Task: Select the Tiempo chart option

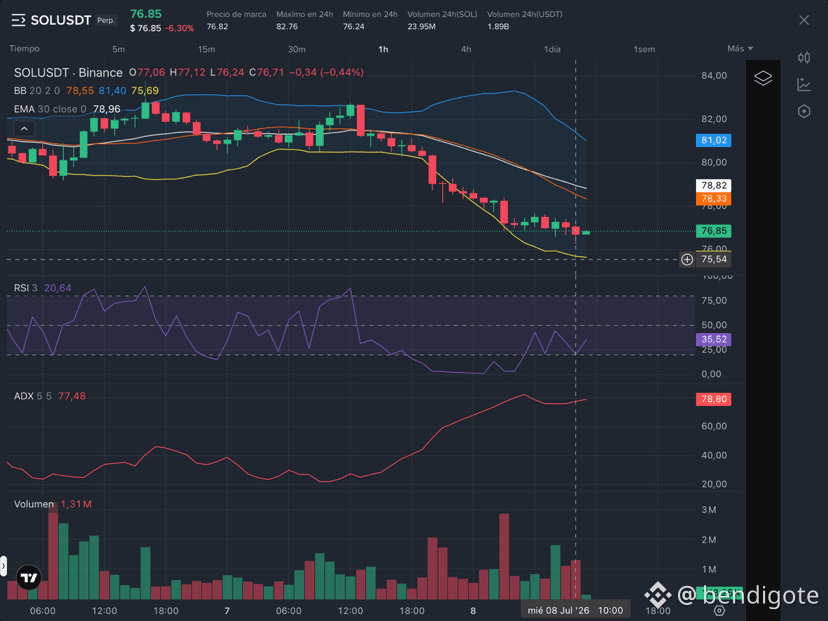Action: (24, 49)
